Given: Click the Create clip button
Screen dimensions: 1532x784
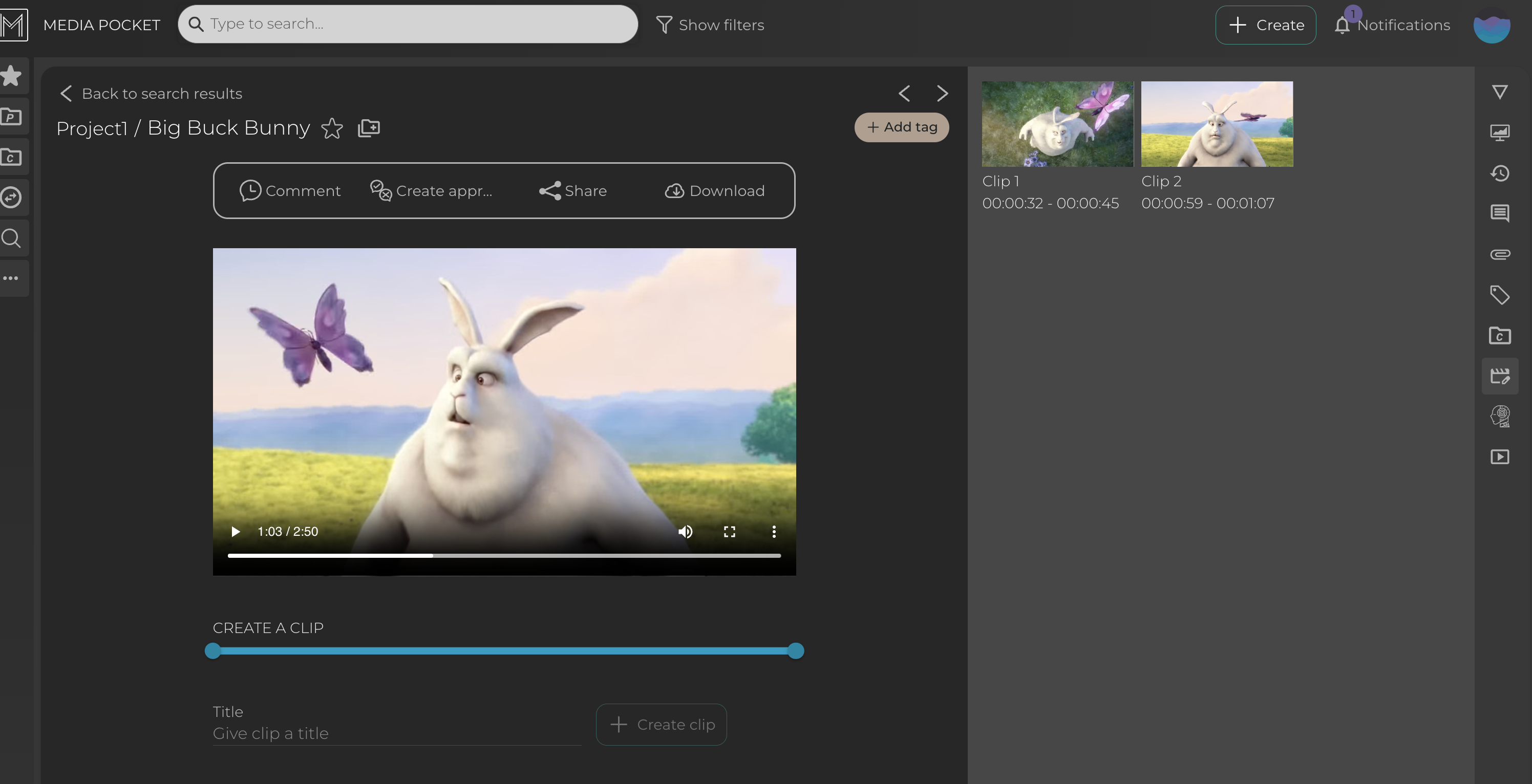Looking at the screenshot, I should tap(661, 725).
